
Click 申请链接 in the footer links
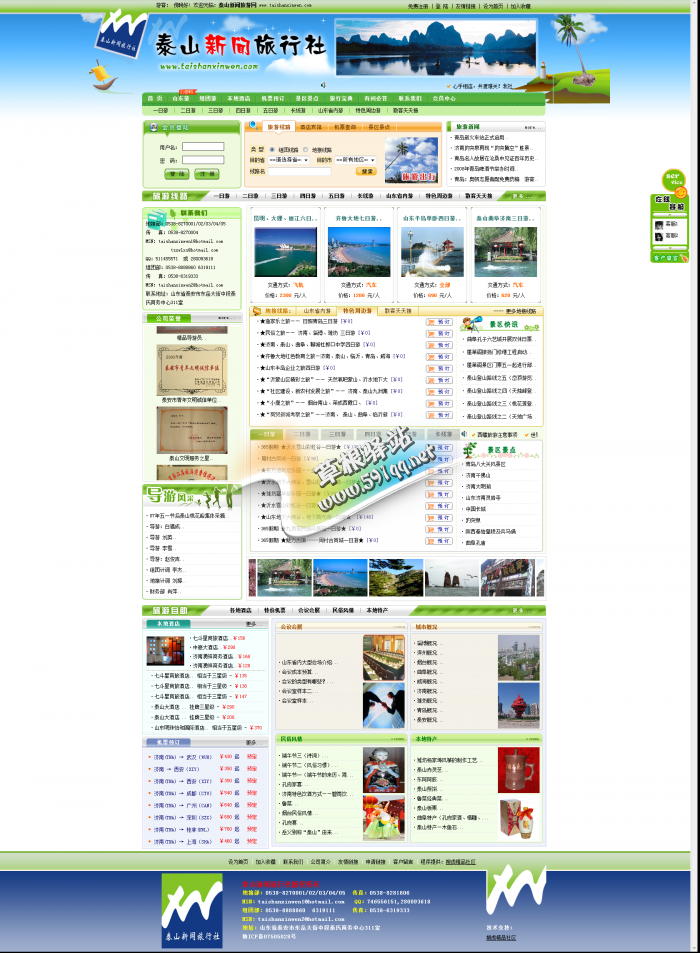tap(376, 862)
